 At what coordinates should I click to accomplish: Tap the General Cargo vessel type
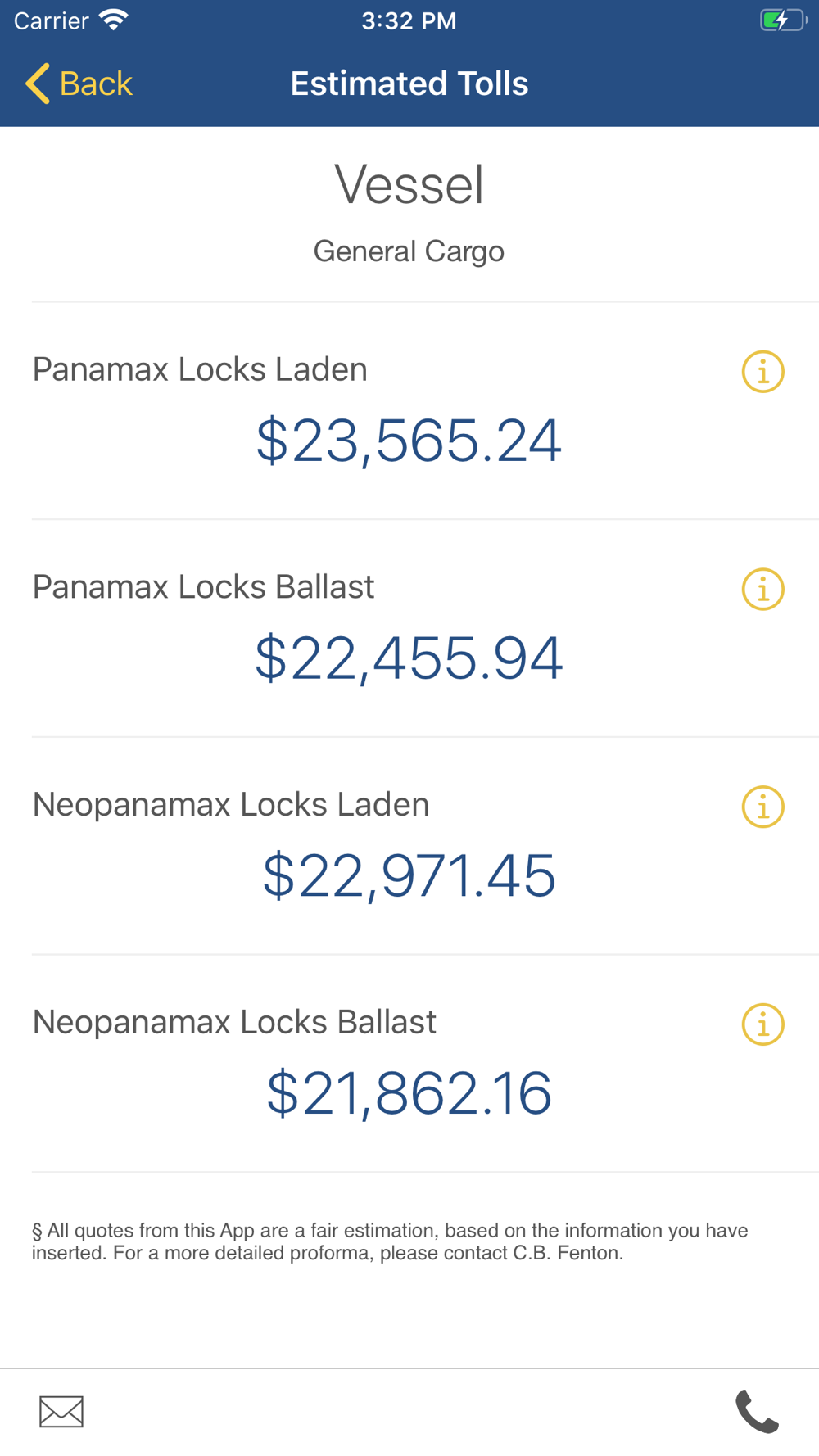pos(409,251)
